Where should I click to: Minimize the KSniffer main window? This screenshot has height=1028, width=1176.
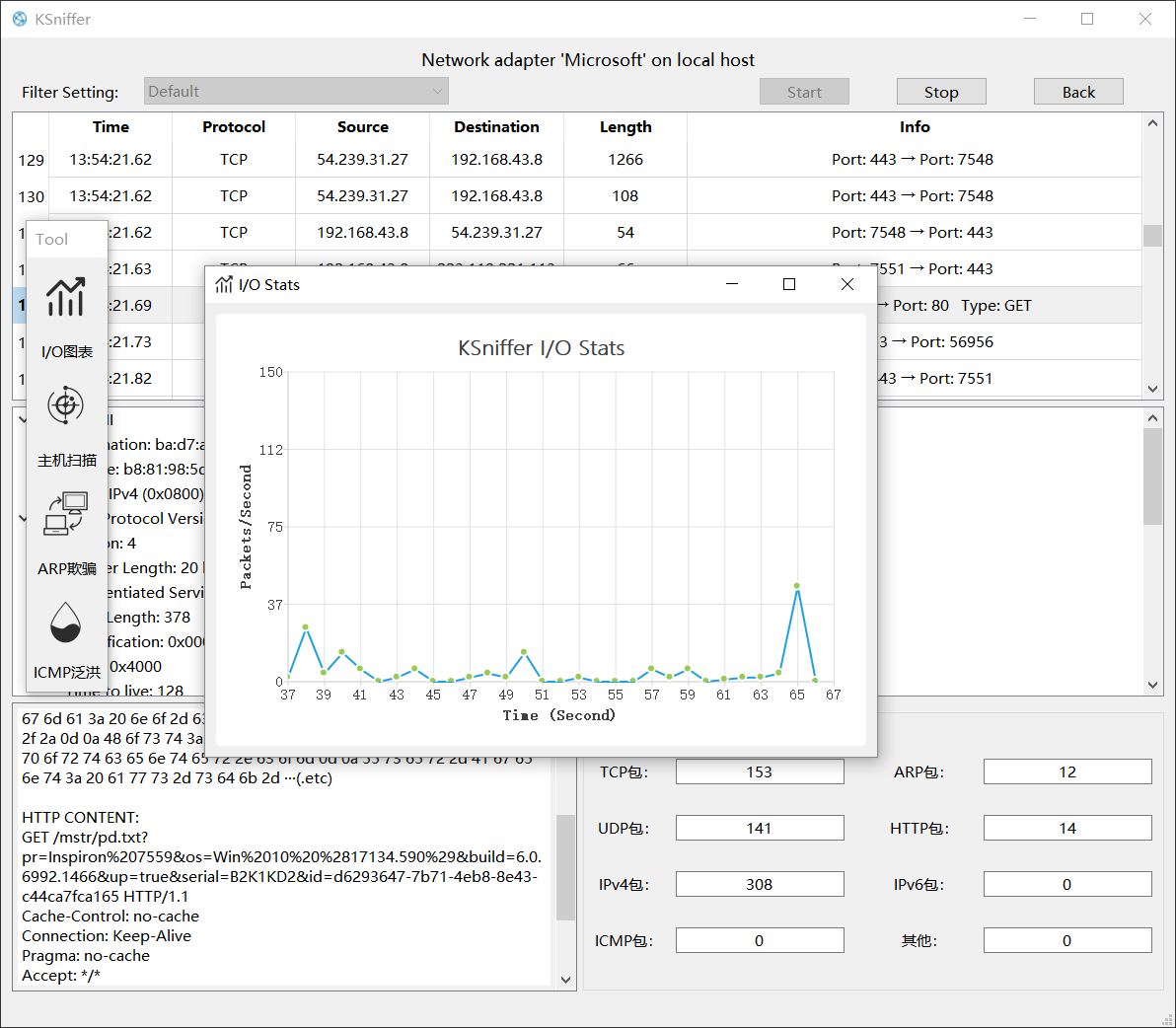point(1030,19)
